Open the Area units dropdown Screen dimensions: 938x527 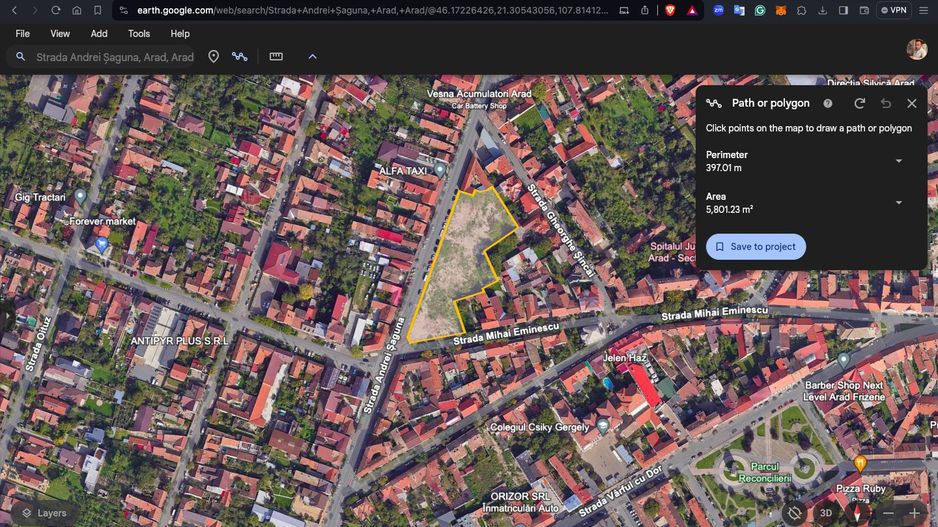pos(898,203)
